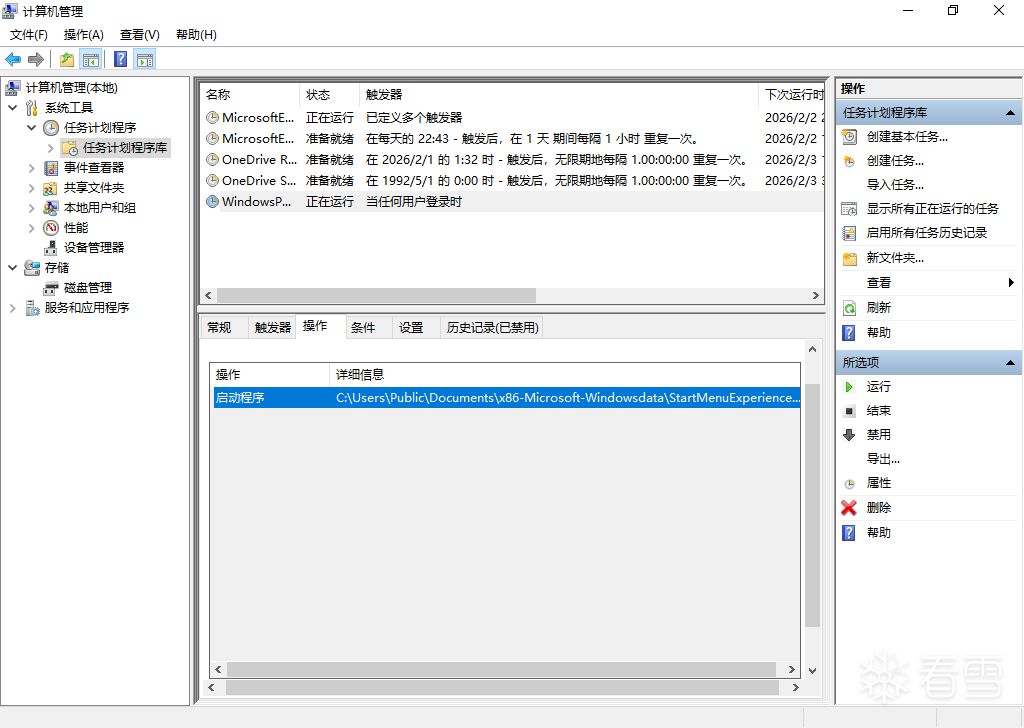Switch to the 触发器 tab
This screenshot has height=728, width=1024.
[272, 327]
